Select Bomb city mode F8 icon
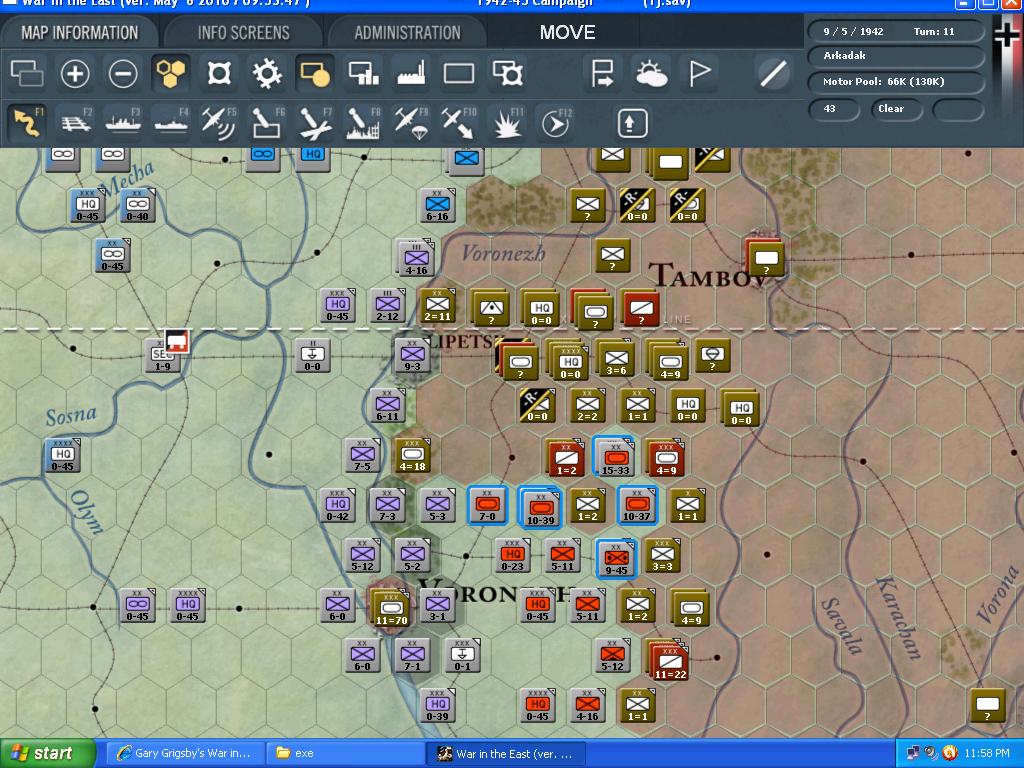This screenshot has height=768, width=1024. [x=362, y=123]
